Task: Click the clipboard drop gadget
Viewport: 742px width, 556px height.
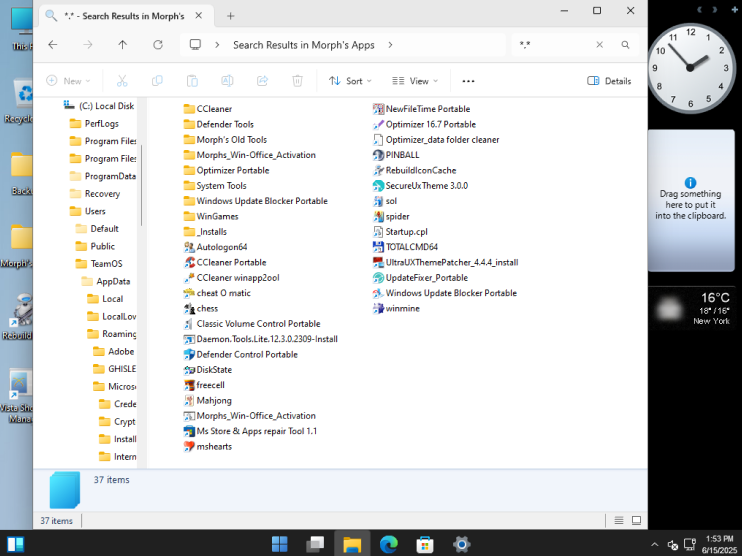Action: pos(691,201)
